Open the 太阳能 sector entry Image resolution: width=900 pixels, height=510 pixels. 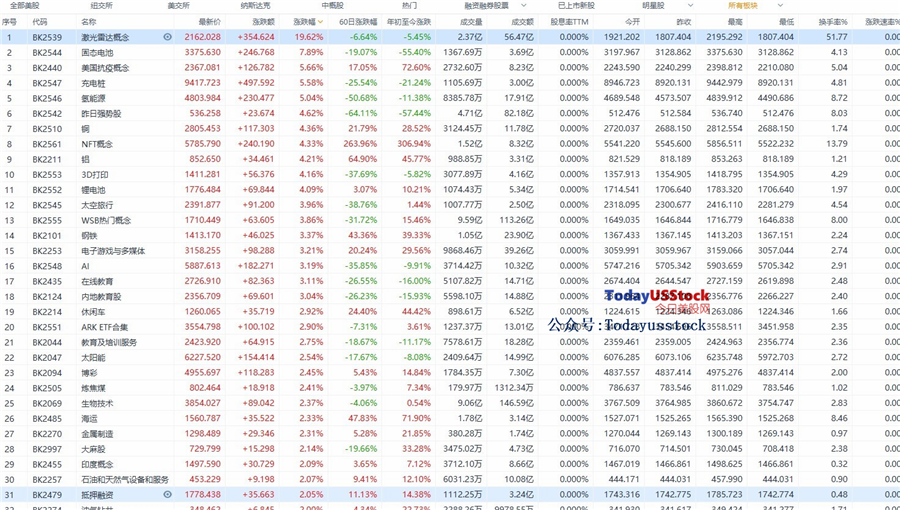point(450,357)
